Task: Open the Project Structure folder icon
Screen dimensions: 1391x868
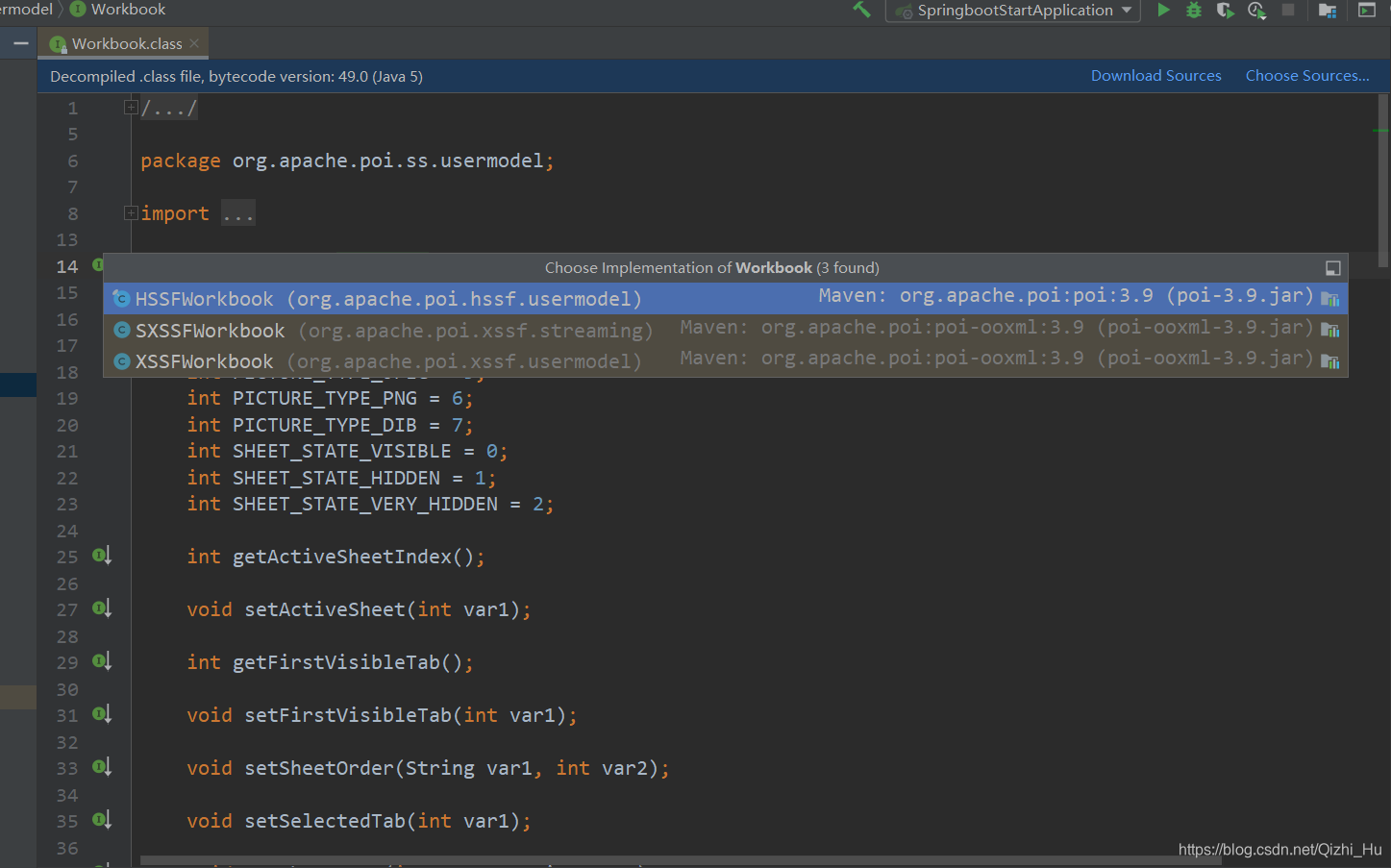Action: (x=1328, y=11)
